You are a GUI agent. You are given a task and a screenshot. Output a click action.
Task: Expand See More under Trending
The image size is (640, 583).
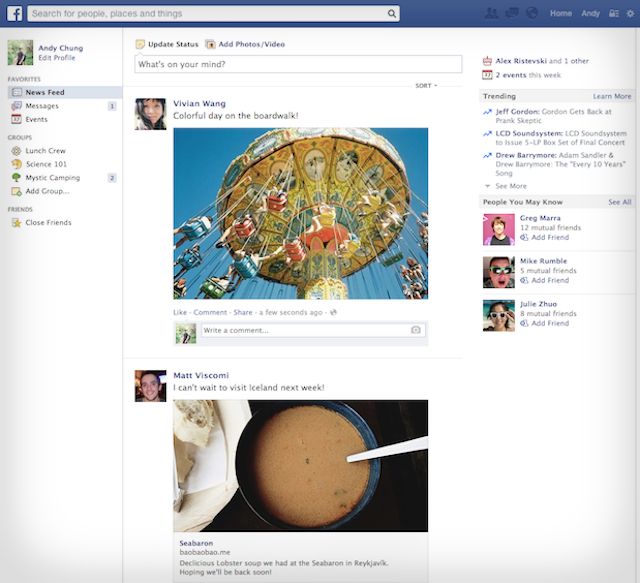[x=509, y=186]
